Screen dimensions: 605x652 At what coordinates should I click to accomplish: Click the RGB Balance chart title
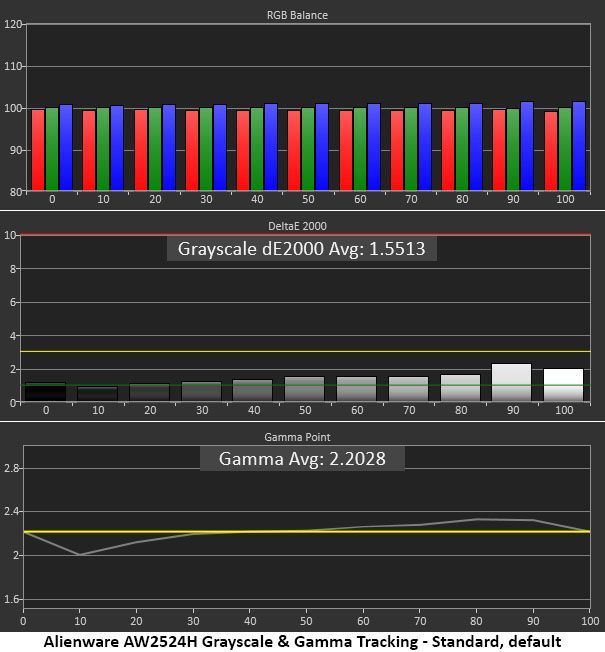[x=297, y=15]
